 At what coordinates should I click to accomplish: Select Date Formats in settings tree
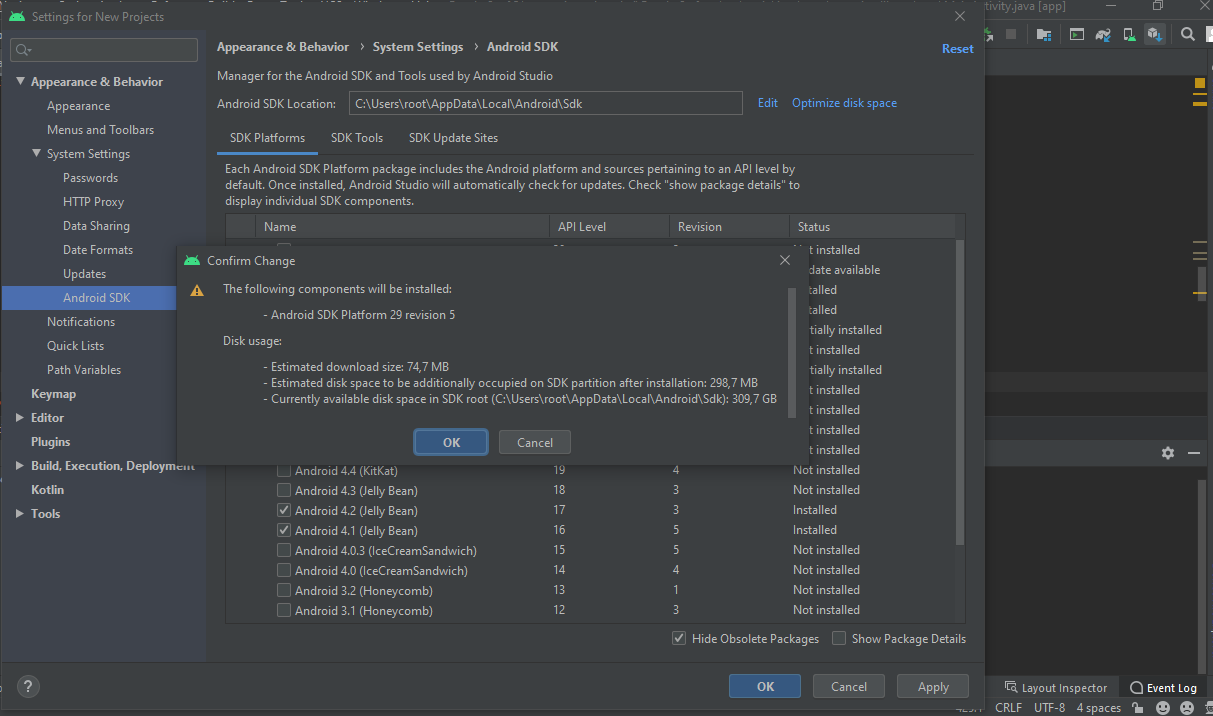(x=98, y=250)
